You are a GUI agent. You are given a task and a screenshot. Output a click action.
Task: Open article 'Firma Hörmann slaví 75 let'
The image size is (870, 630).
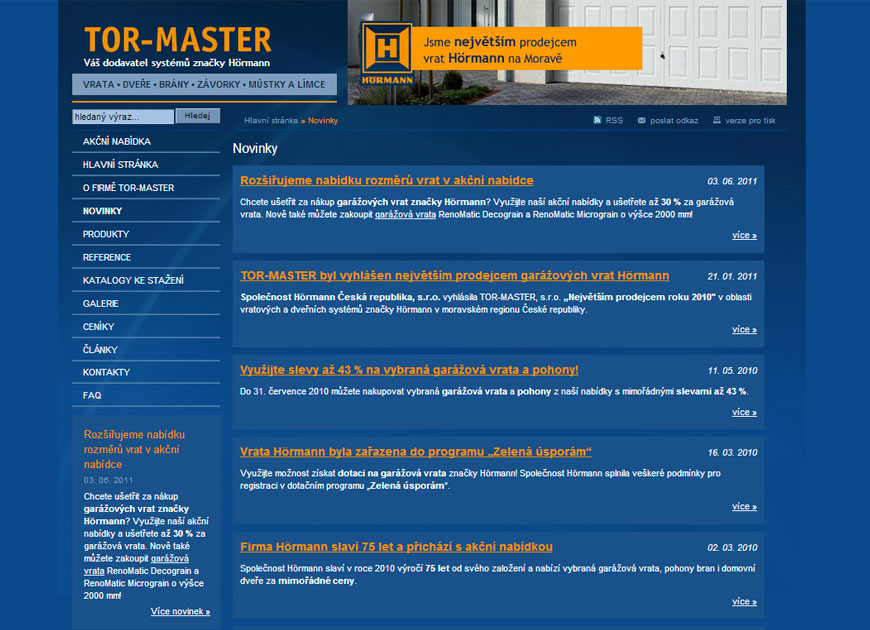pos(396,547)
